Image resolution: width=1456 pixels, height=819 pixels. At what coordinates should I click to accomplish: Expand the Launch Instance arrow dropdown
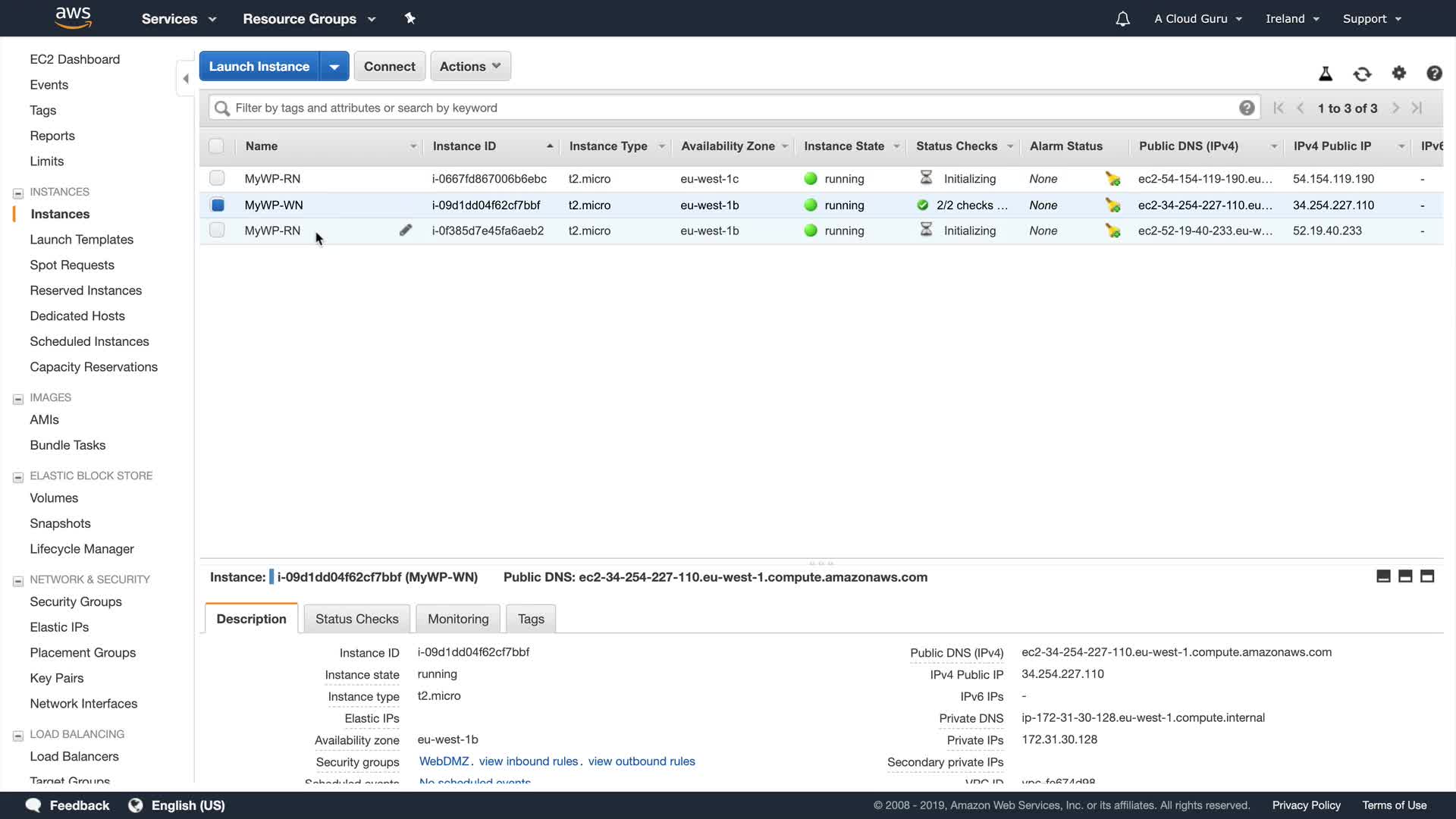334,67
